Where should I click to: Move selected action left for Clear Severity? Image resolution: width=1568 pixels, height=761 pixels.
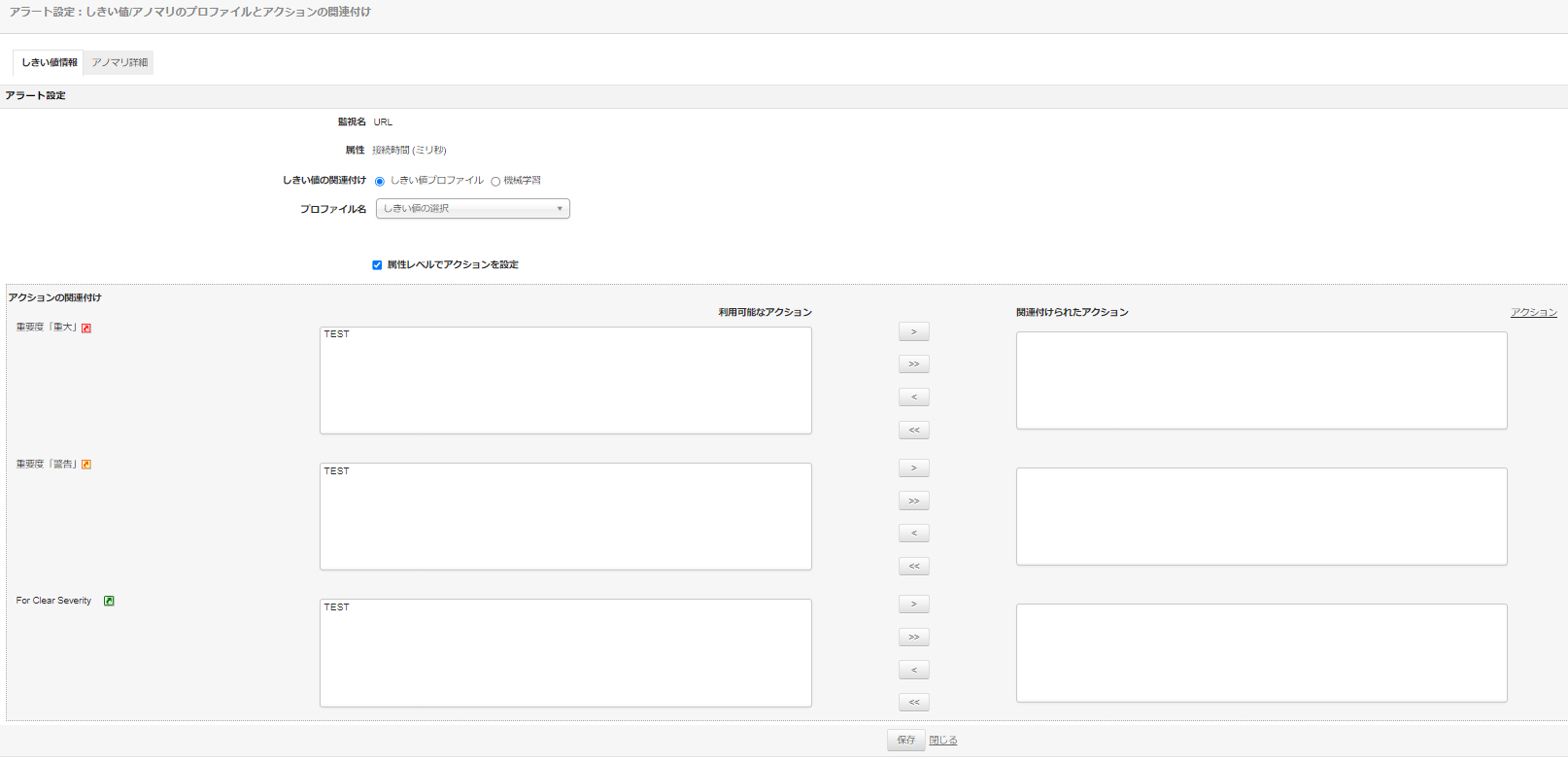(913, 670)
